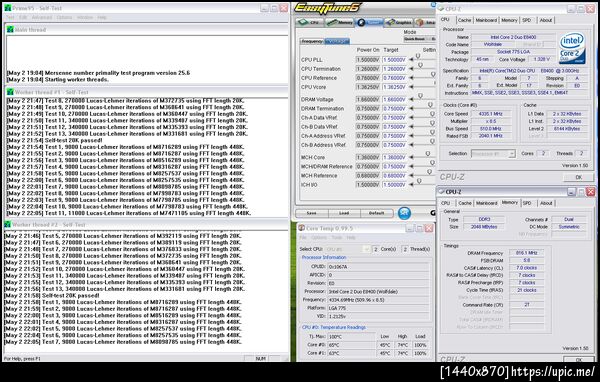The height and width of the screenshot is (382, 600).
Task: Open SPD tab in CPU-Z processor window
Action: 527,20
